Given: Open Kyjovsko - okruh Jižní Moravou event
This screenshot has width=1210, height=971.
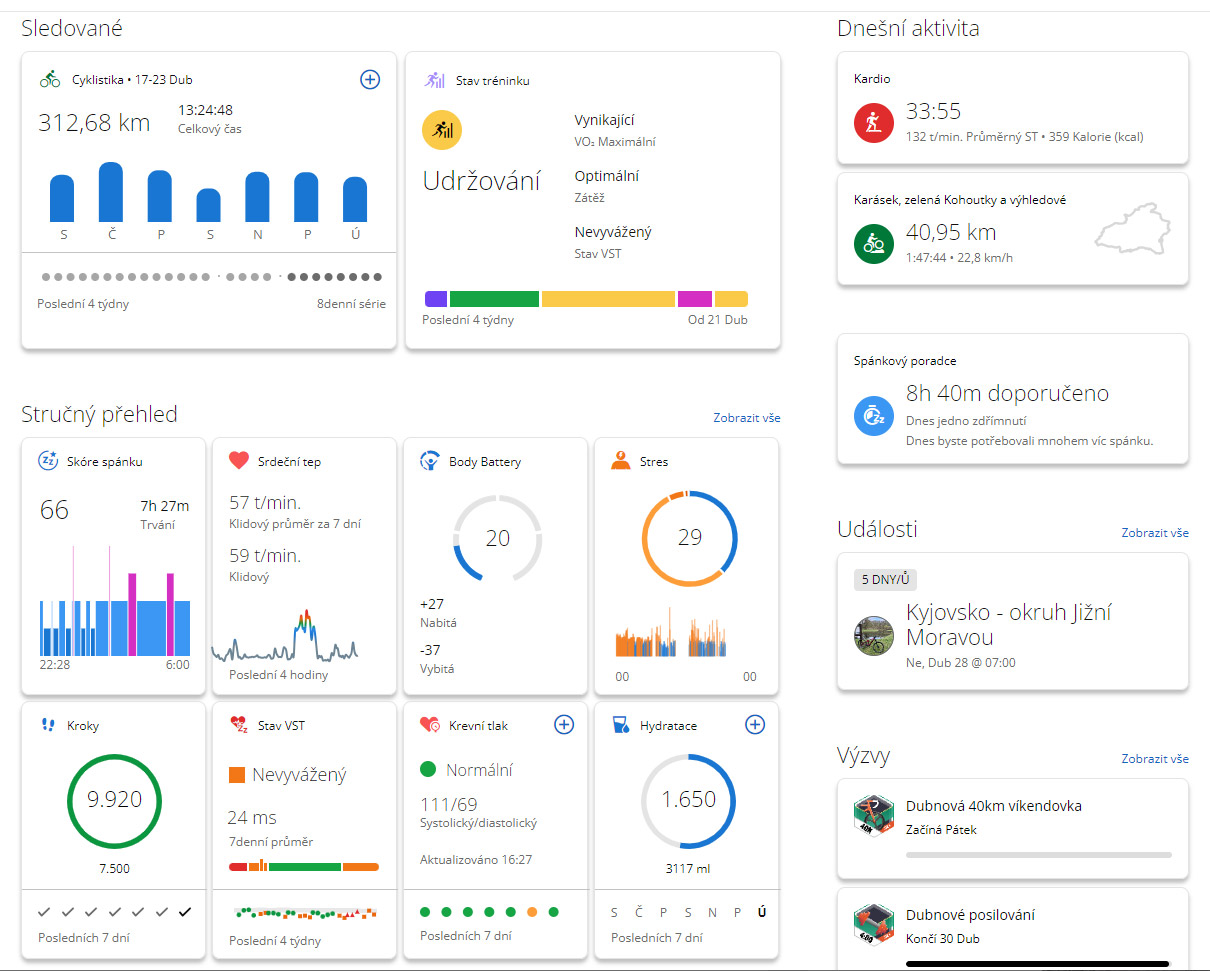Looking at the screenshot, I should click(x=1008, y=624).
